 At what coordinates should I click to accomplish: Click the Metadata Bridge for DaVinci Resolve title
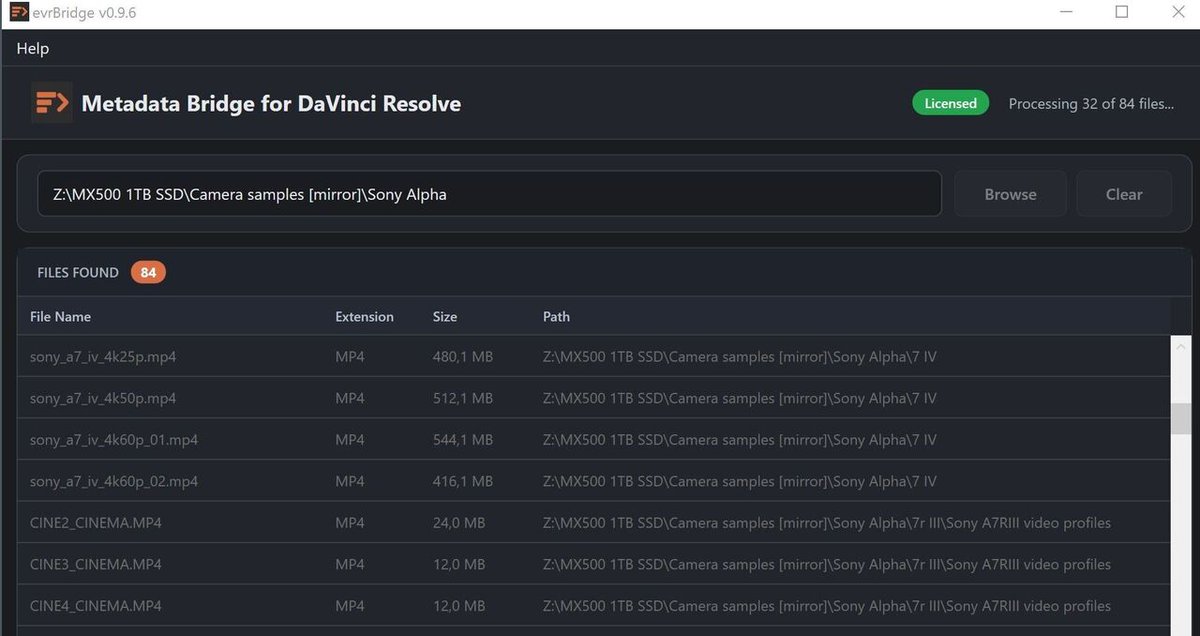tap(271, 103)
